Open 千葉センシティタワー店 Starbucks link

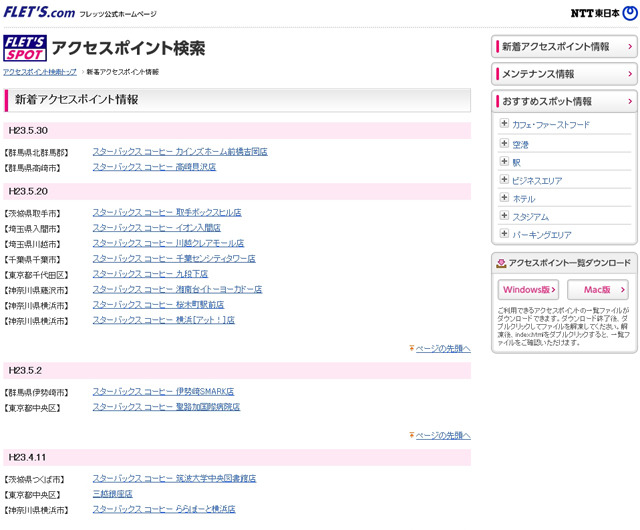pos(174,258)
